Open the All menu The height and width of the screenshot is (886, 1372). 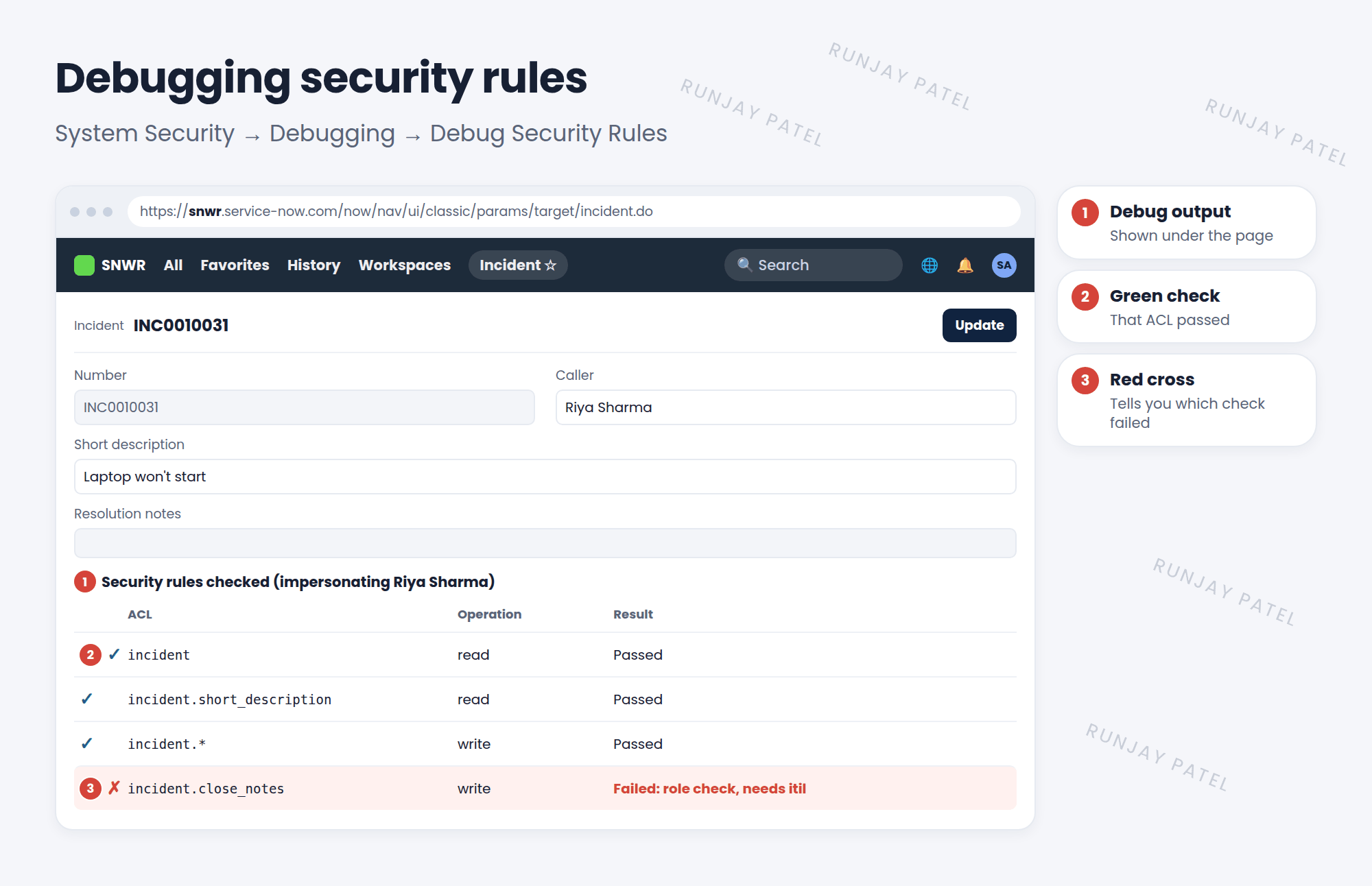point(173,265)
